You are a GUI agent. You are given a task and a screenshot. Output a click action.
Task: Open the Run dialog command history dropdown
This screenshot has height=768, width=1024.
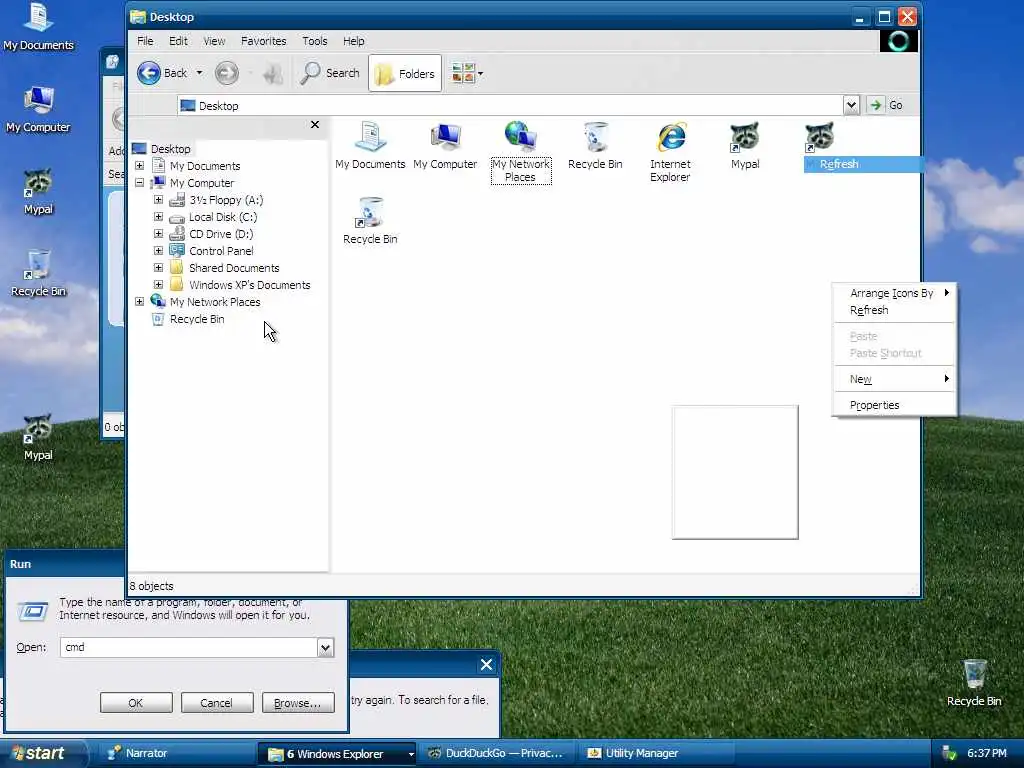click(325, 647)
